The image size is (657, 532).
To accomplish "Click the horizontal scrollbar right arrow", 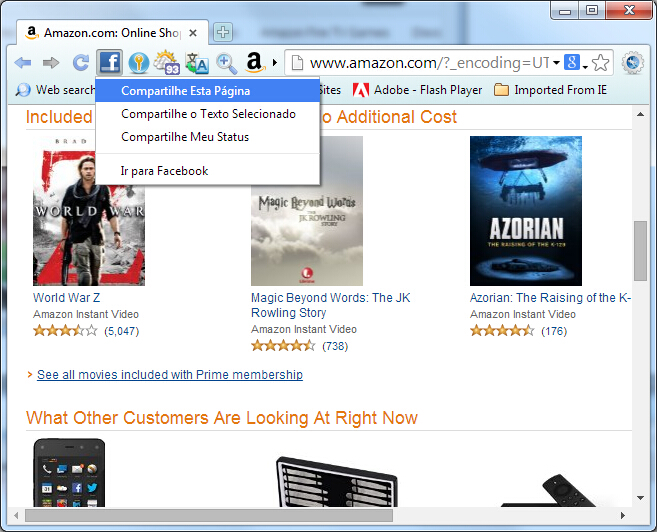I will [x=623, y=516].
